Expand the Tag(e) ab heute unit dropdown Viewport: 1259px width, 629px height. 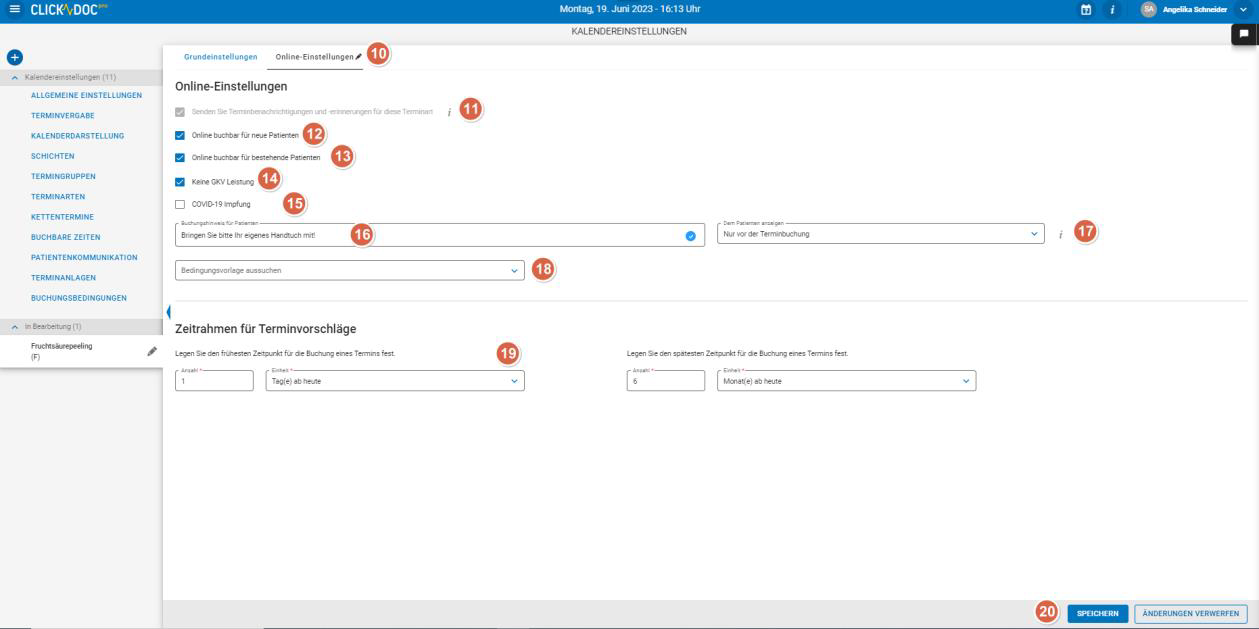tap(394, 381)
